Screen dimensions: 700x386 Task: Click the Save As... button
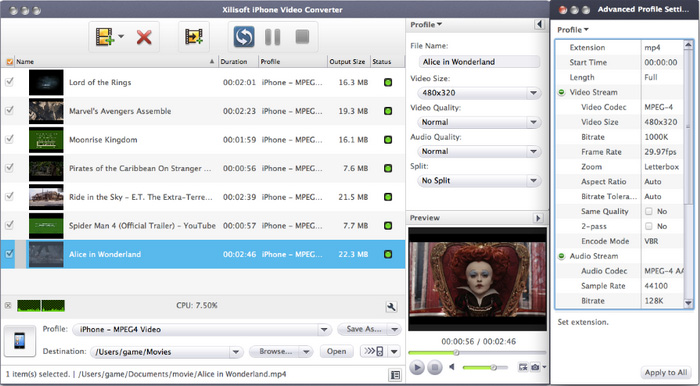(363, 329)
